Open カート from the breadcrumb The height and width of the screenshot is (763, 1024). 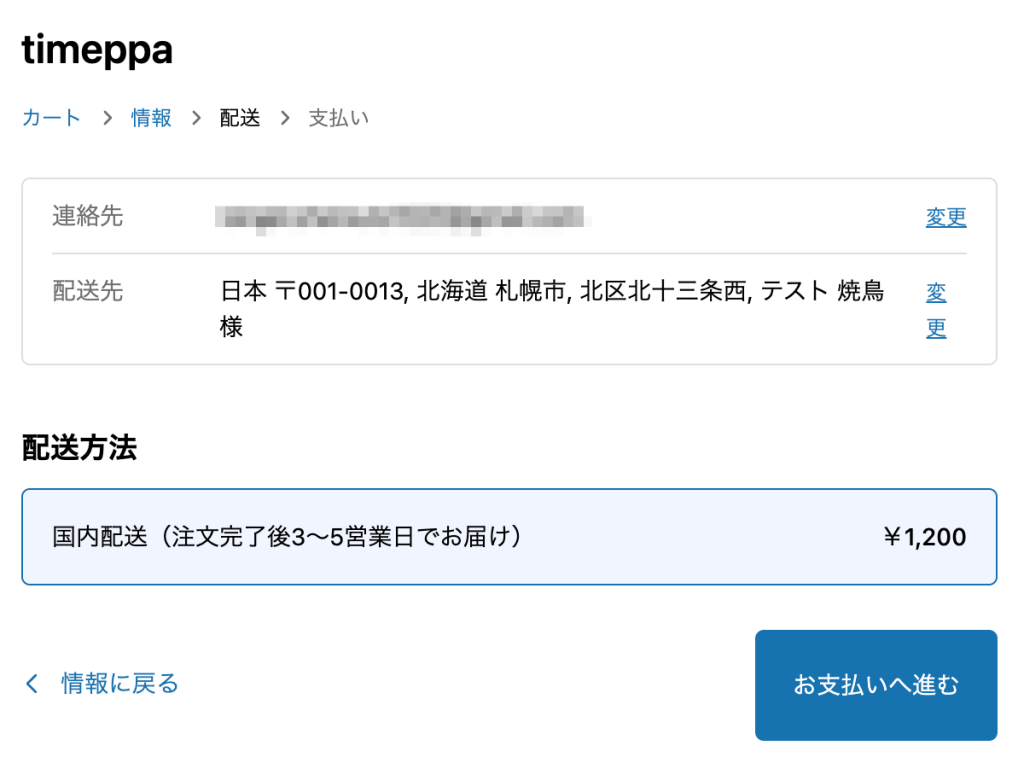50,117
